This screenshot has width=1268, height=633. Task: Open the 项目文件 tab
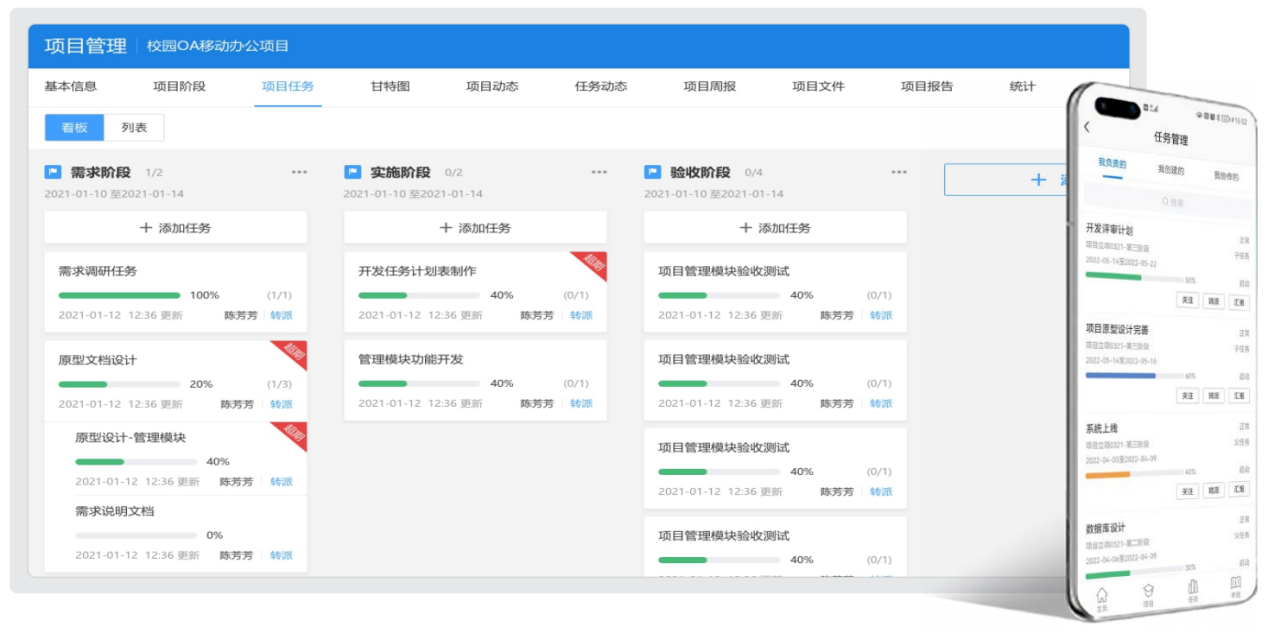(x=818, y=86)
